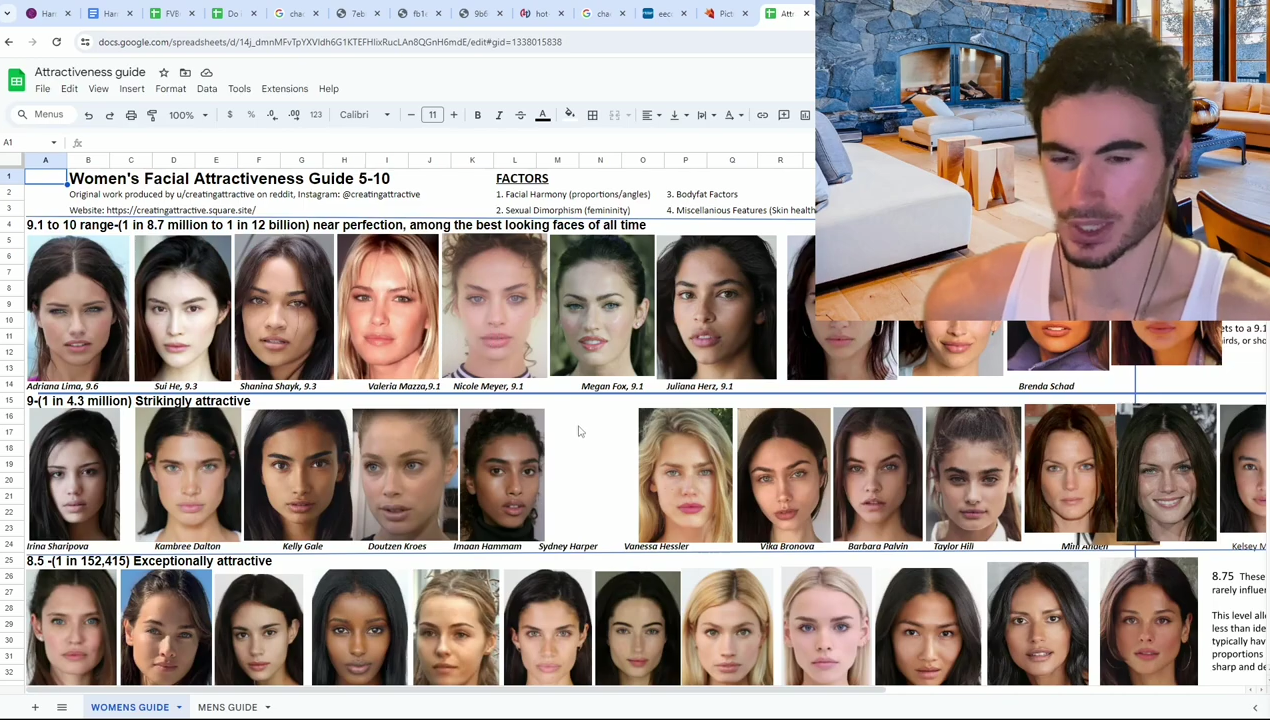Star the Attractiveness guide document
This screenshot has width=1270, height=720.
(x=164, y=72)
